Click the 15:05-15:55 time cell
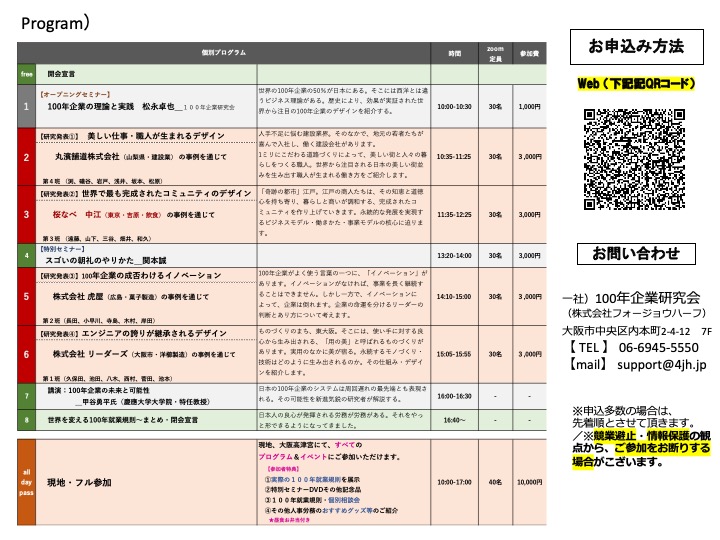Image resolution: width=720 pixels, height=540 pixels. (454, 354)
